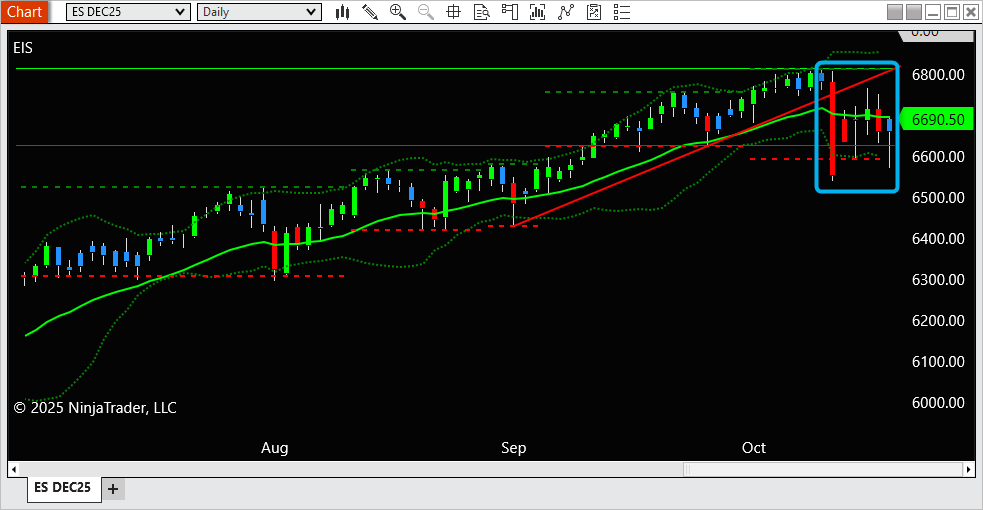Toggle the crosshair cursor icon
This screenshot has width=983, height=510.
pyautogui.click(x=453, y=12)
